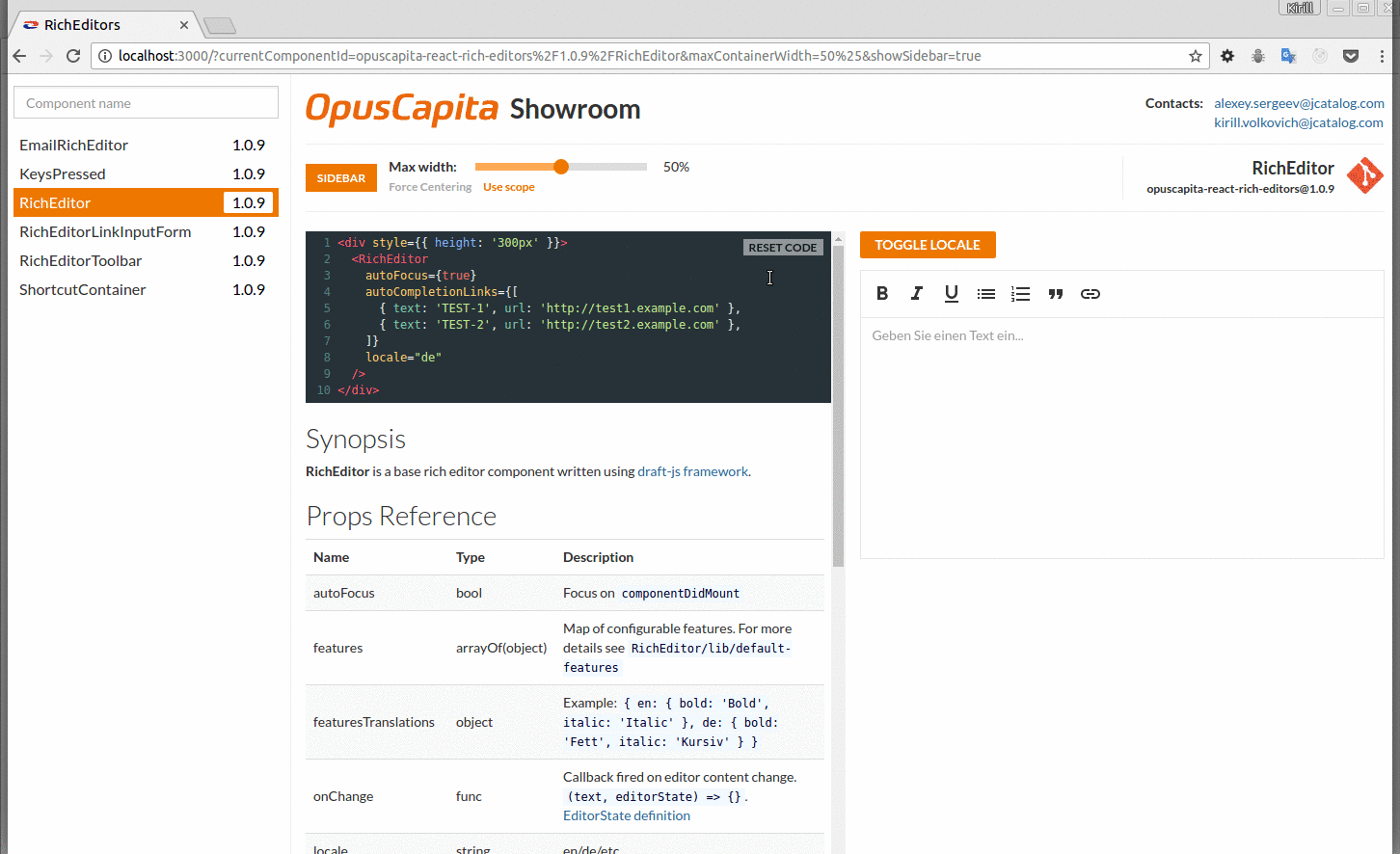Click RESET CODE button
The image size is (1400, 854).
click(783, 248)
